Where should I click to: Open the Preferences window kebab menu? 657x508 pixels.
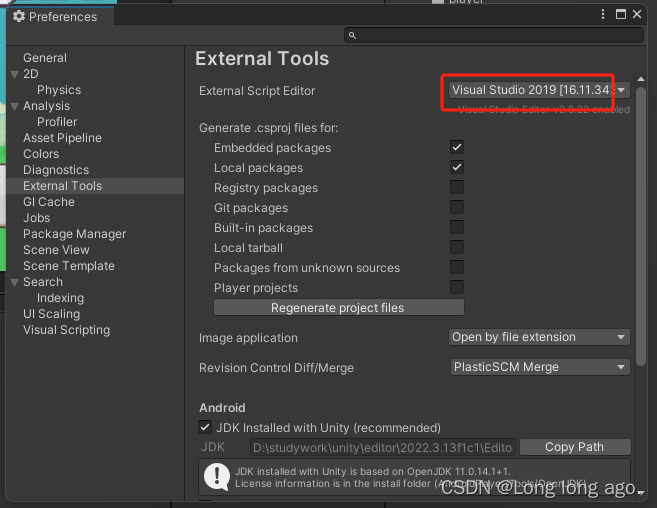pos(603,15)
